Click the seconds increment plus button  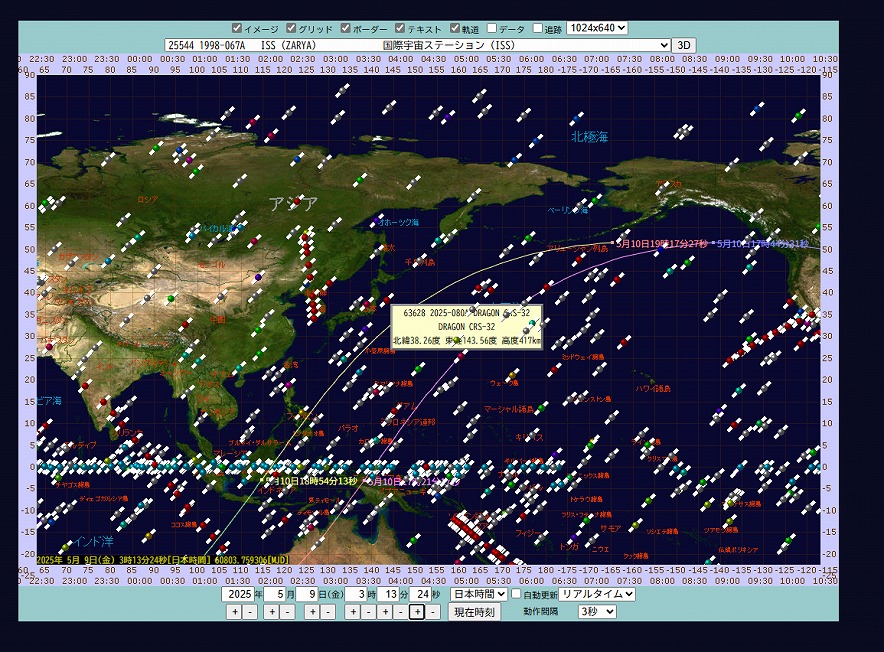point(417,611)
